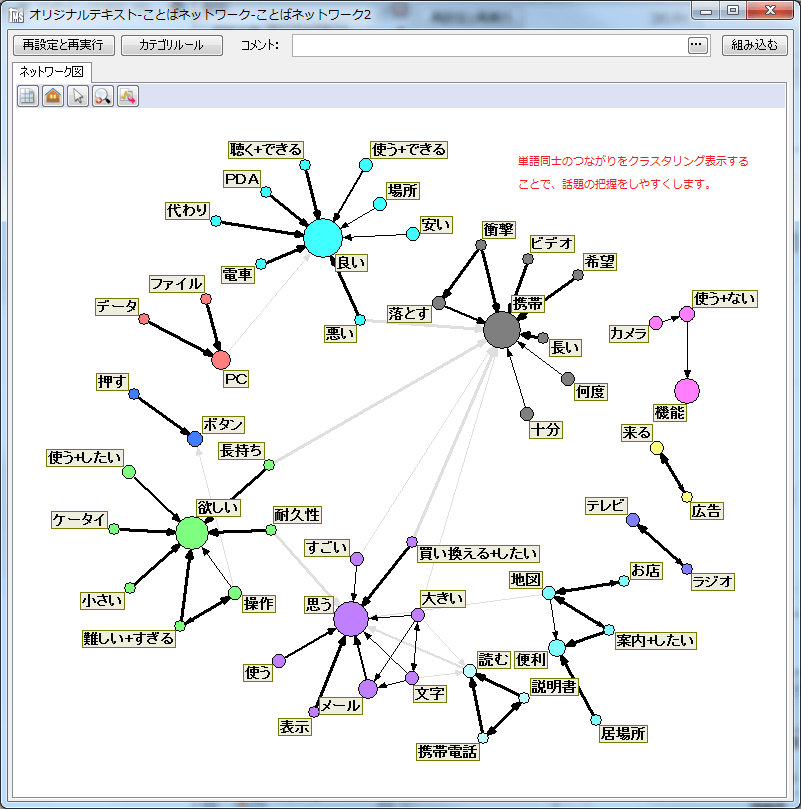The width and height of the screenshot is (801, 809).
Task: Select the grid layout tool icon
Action: [27, 96]
